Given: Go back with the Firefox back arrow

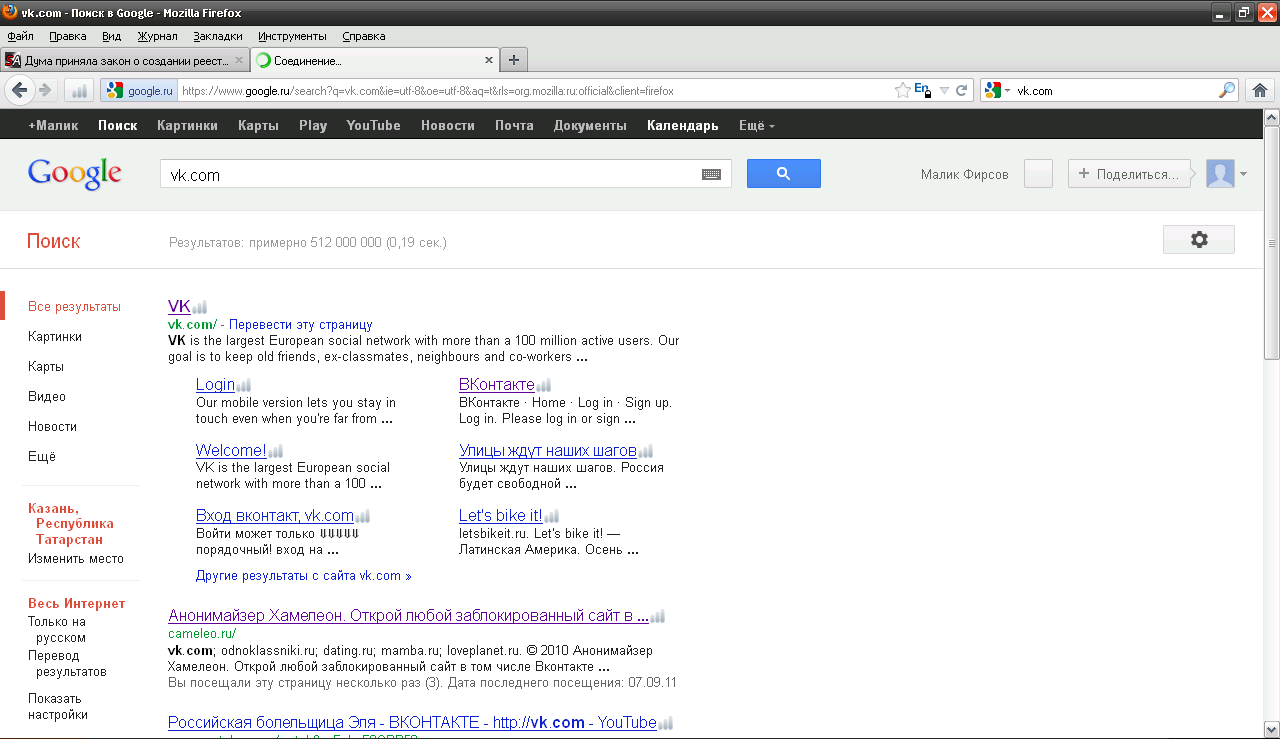Looking at the screenshot, I should [x=19, y=90].
